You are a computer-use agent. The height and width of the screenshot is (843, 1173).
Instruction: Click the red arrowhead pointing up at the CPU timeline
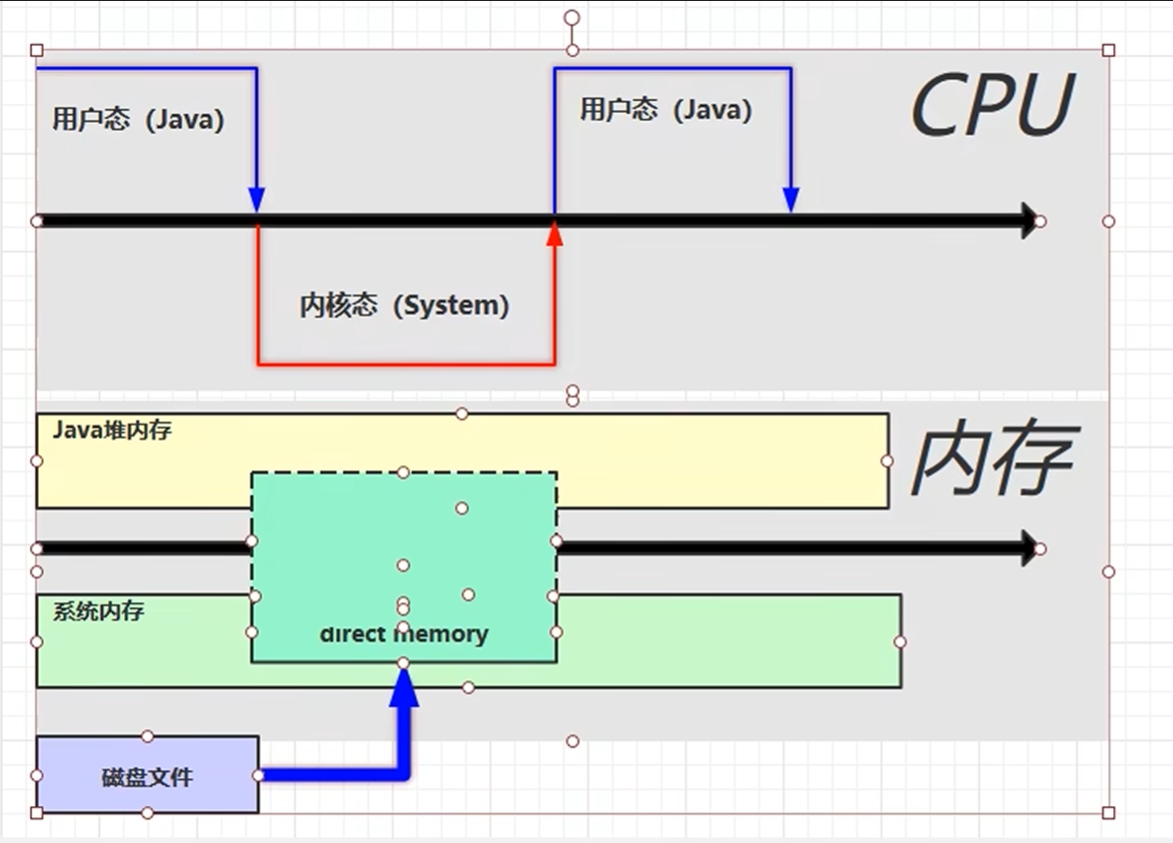554,234
